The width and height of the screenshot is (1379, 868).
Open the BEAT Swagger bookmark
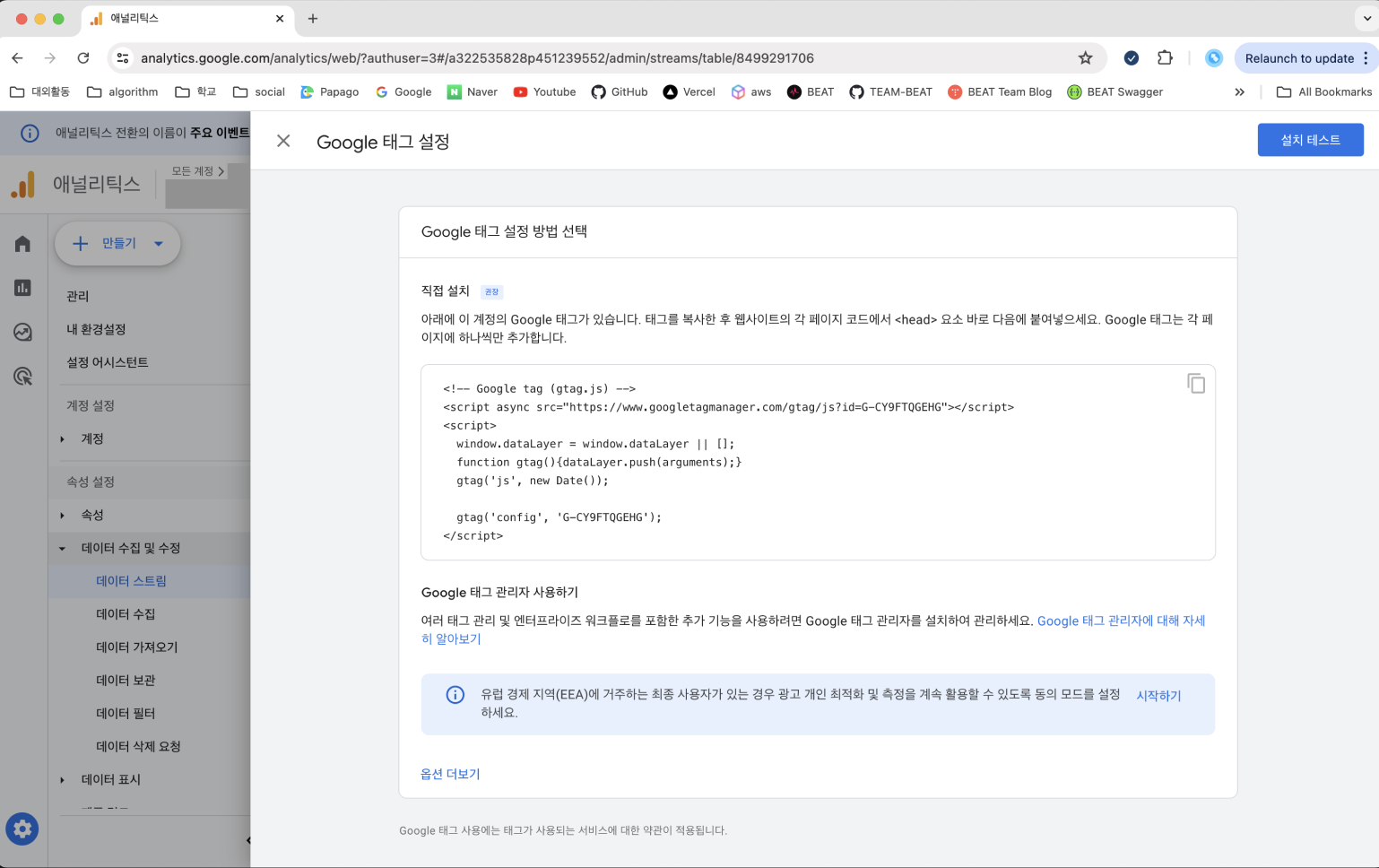pos(1114,91)
